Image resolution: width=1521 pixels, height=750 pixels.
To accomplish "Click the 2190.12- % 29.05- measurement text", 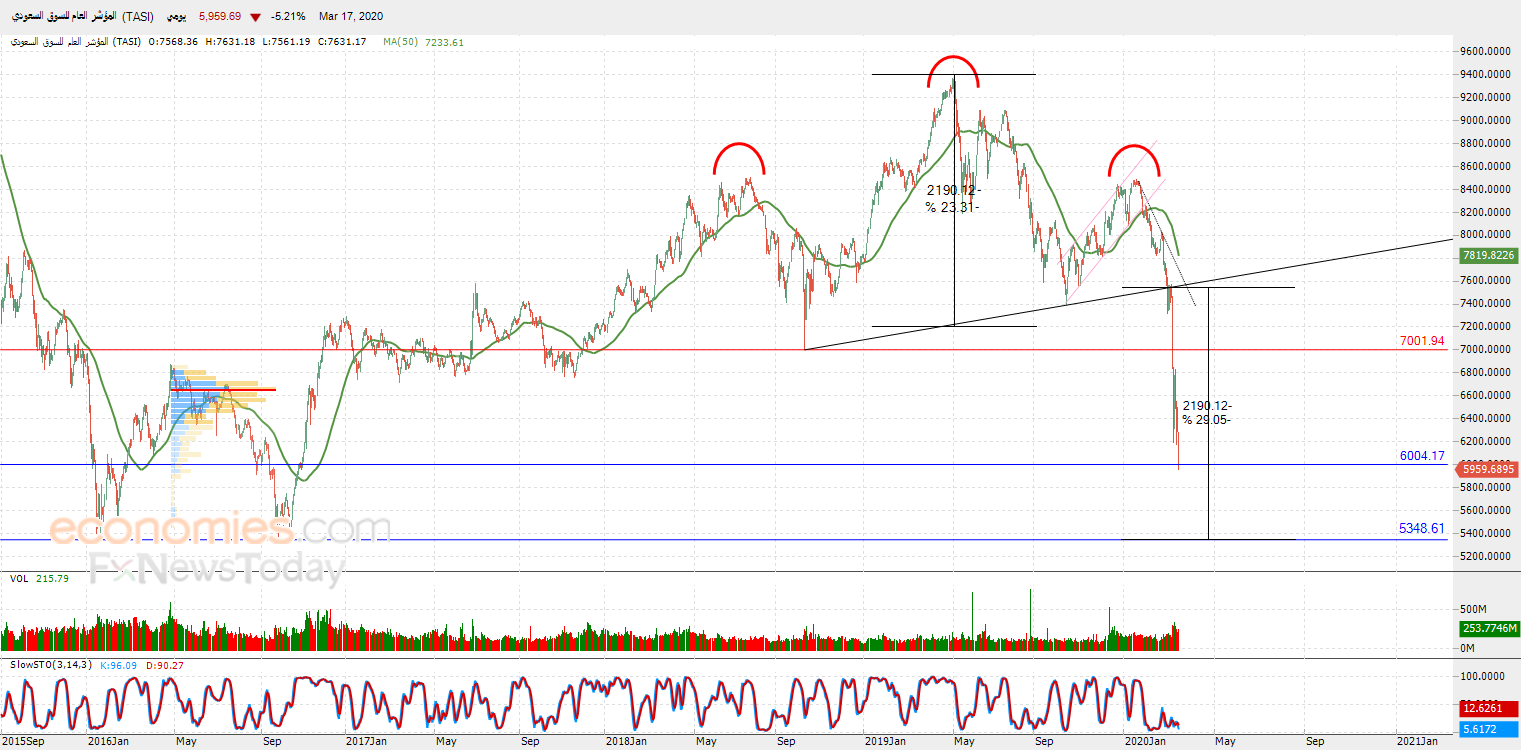I will pos(1207,413).
